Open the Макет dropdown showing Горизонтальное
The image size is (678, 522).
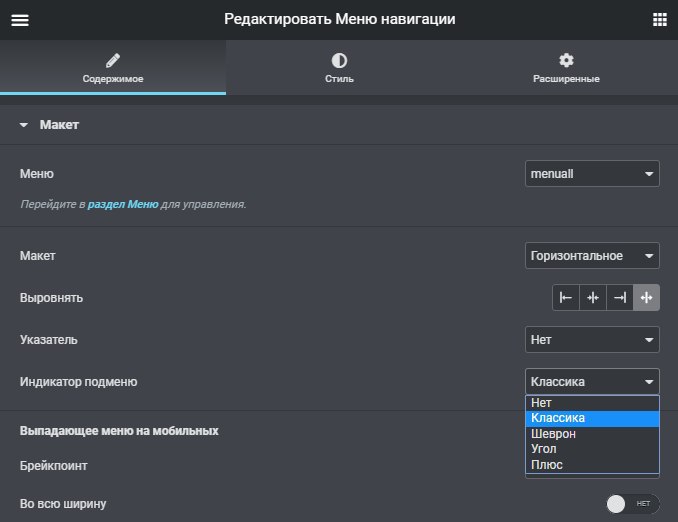click(x=592, y=256)
